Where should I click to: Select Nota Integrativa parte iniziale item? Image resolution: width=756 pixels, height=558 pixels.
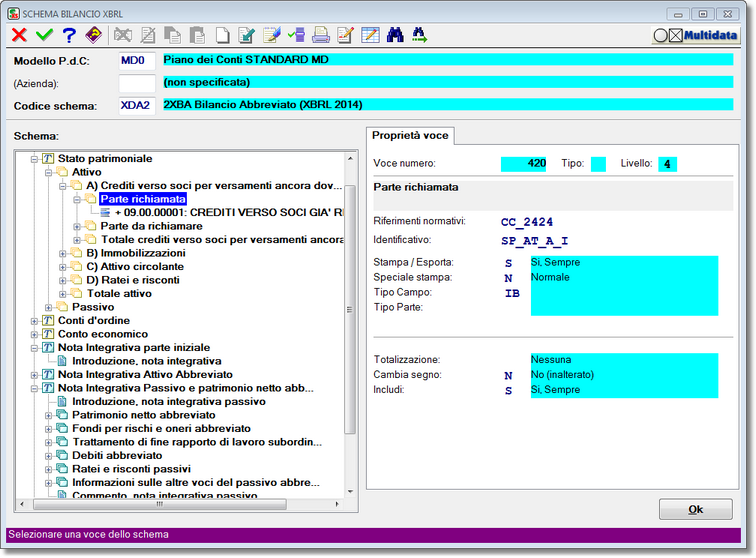[x=134, y=348]
